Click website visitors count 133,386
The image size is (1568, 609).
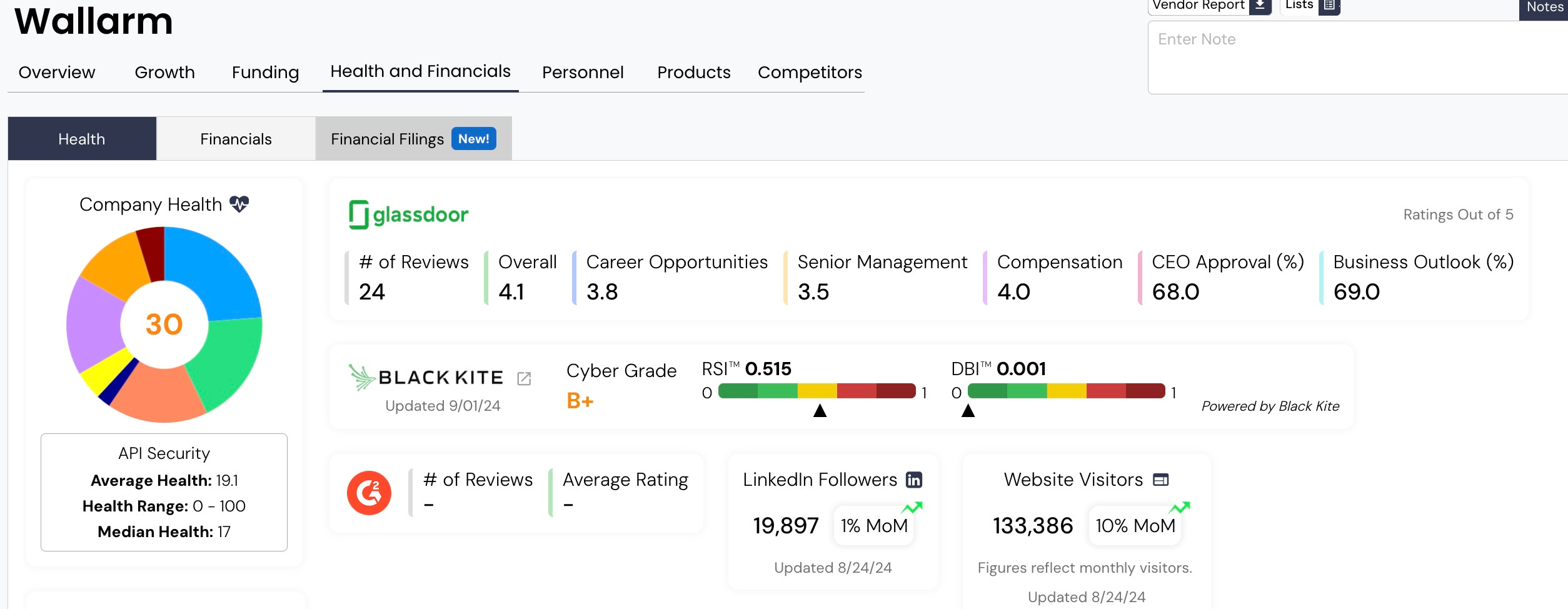(x=1033, y=526)
